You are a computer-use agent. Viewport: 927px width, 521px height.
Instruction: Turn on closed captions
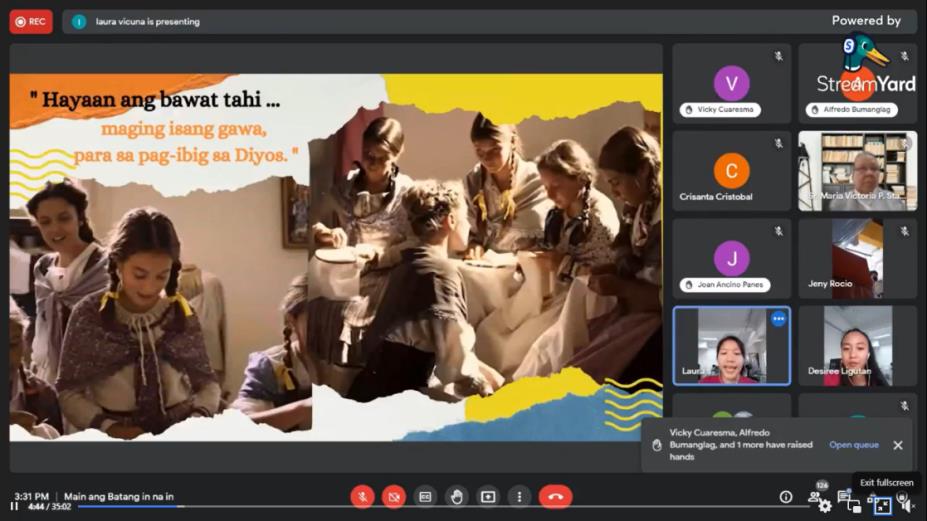click(x=425, y=496)
